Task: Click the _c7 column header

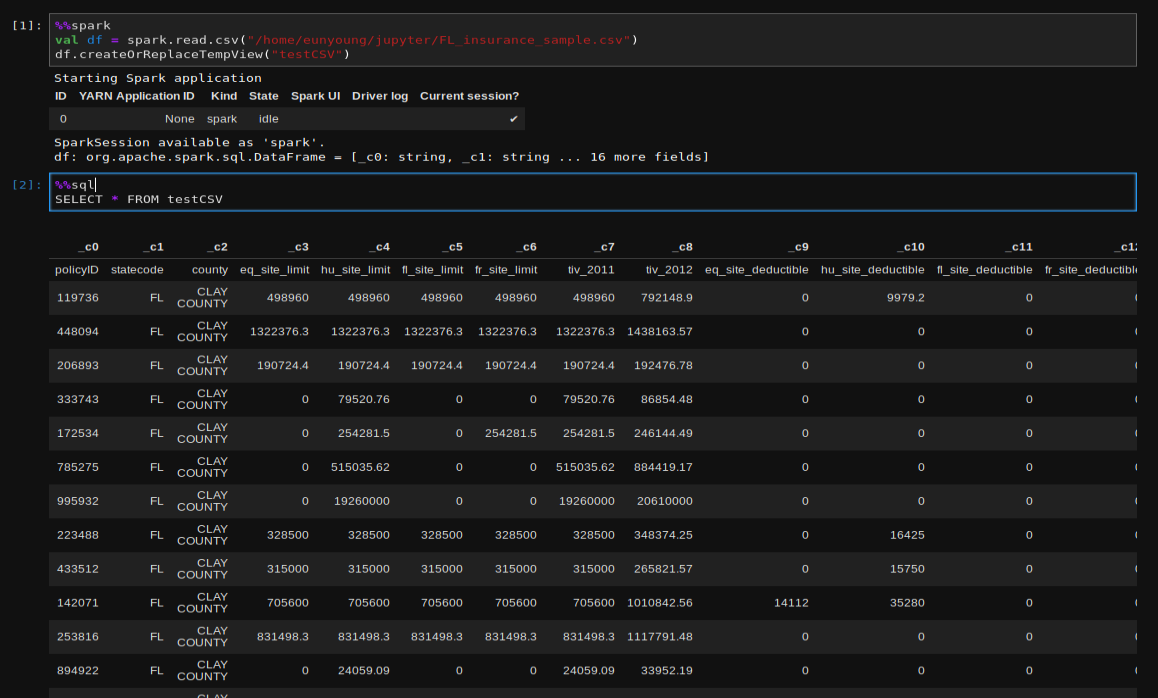Action: [604, 247]
